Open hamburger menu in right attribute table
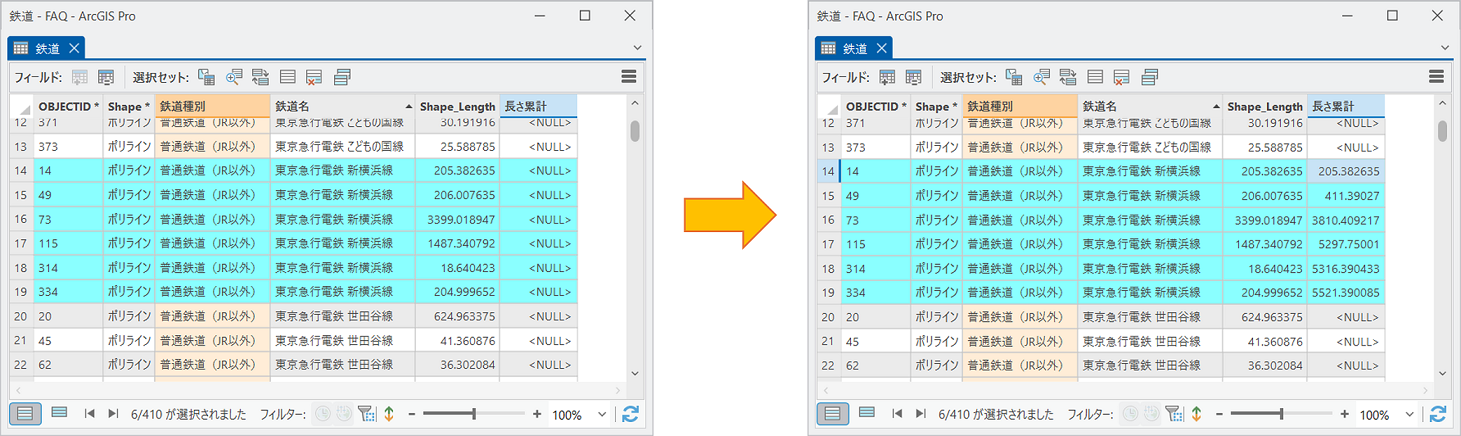Screen dimensions: 1461x436 (x=1436, y=77)
